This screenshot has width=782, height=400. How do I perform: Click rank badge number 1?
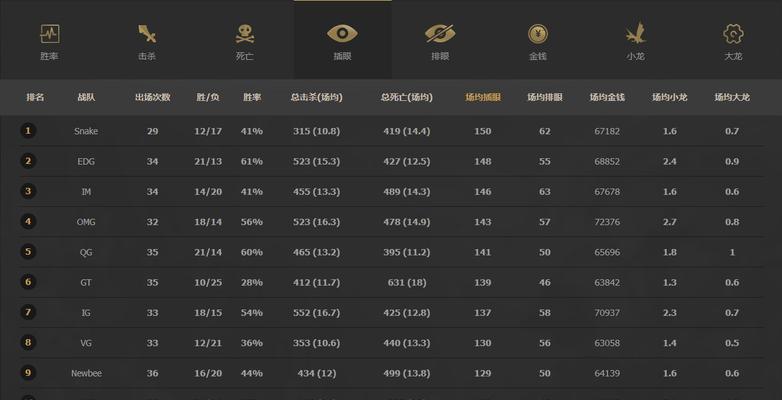[x=28, y=131]
